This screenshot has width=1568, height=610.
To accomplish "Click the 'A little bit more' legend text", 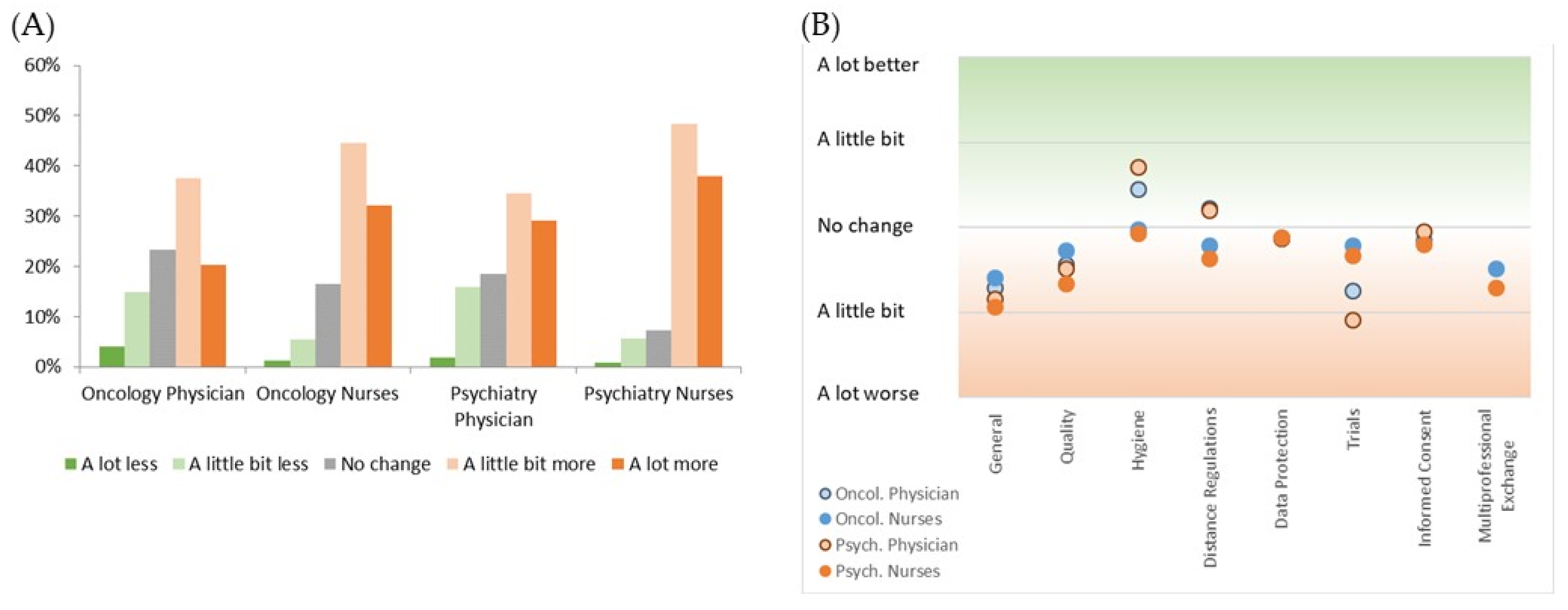I will pyautogui.click(x=529, y=464).
